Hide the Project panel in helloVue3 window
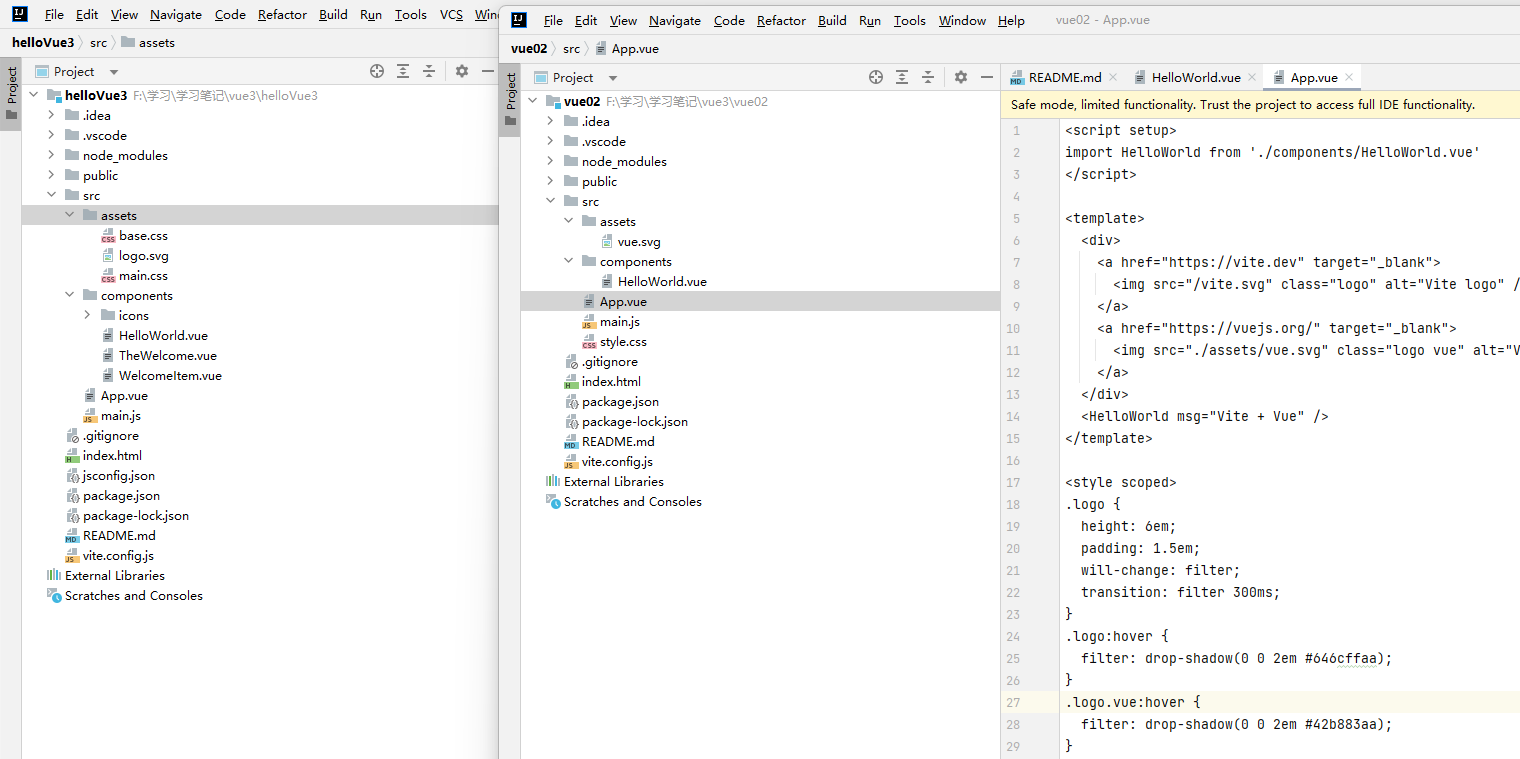The height and width of the screenshot is (759, 1520). pos(487,71)
